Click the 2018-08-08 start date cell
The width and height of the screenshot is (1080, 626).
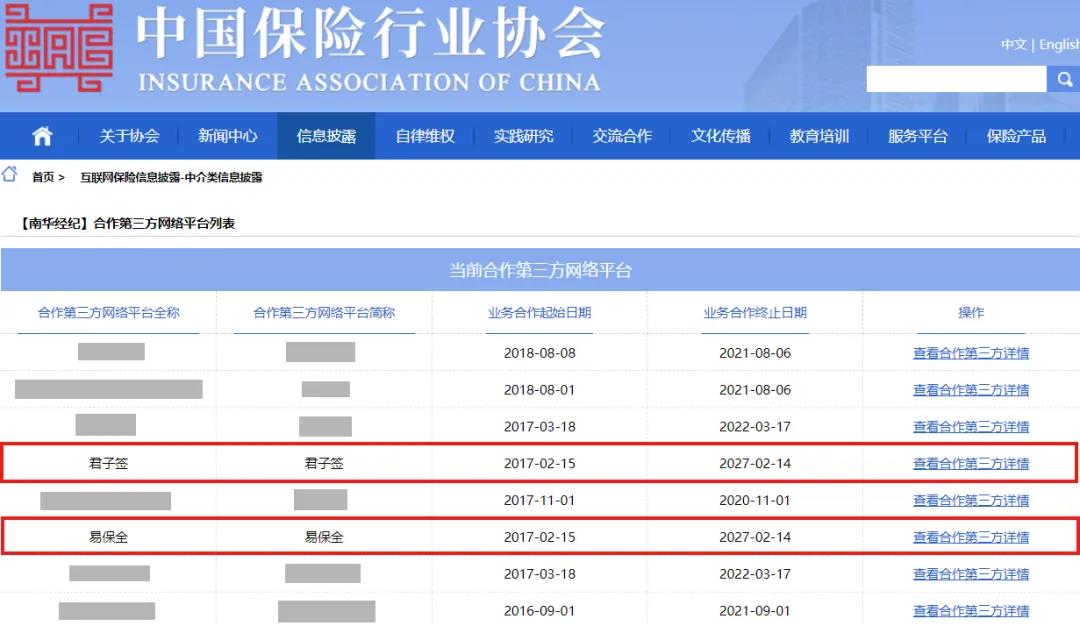[539, 353]
